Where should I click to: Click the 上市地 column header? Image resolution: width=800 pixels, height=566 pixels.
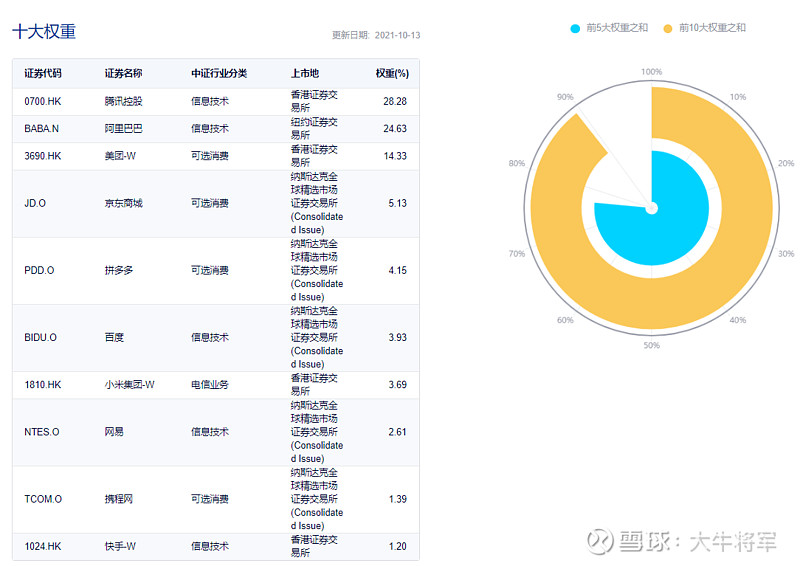(305, 73)
